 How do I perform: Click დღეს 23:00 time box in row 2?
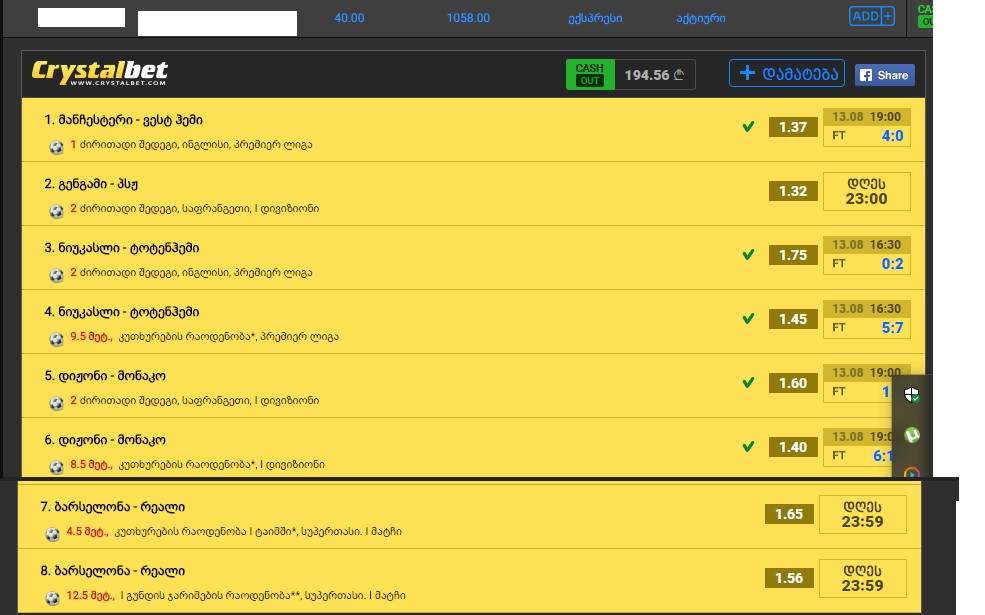tap(866, 192)
